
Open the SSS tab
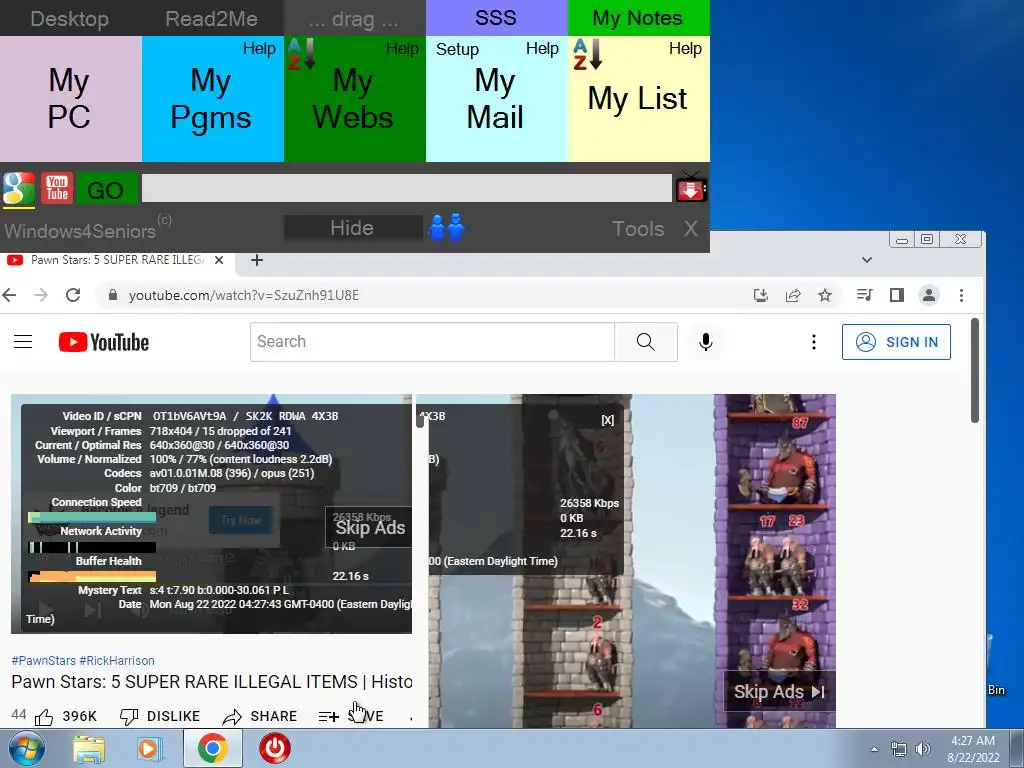[x=496, y=18]
